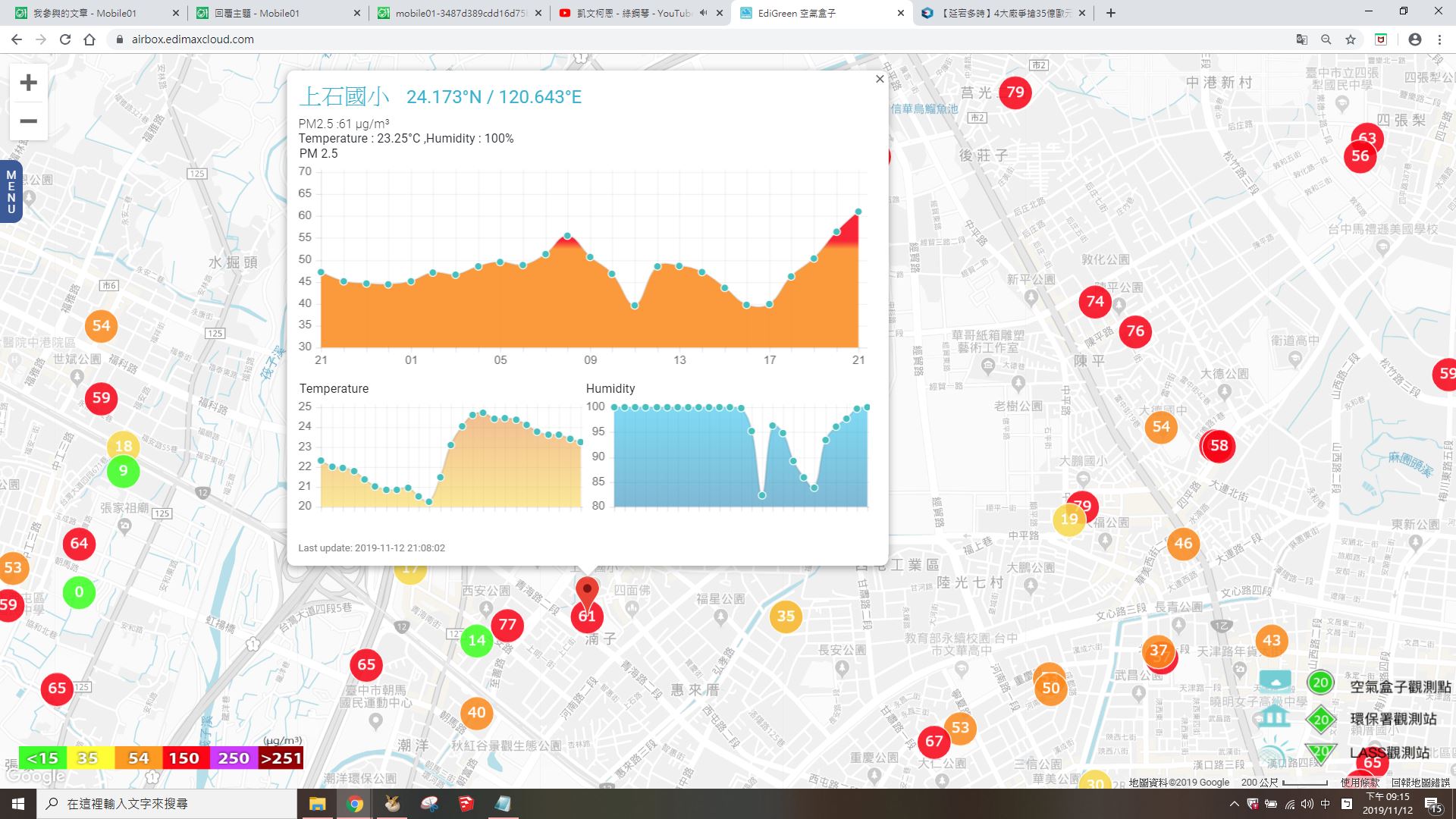Select the yellow 19 air sensor marker
This screenshot has width=1456, height=819.
[x=1069, y=519]
